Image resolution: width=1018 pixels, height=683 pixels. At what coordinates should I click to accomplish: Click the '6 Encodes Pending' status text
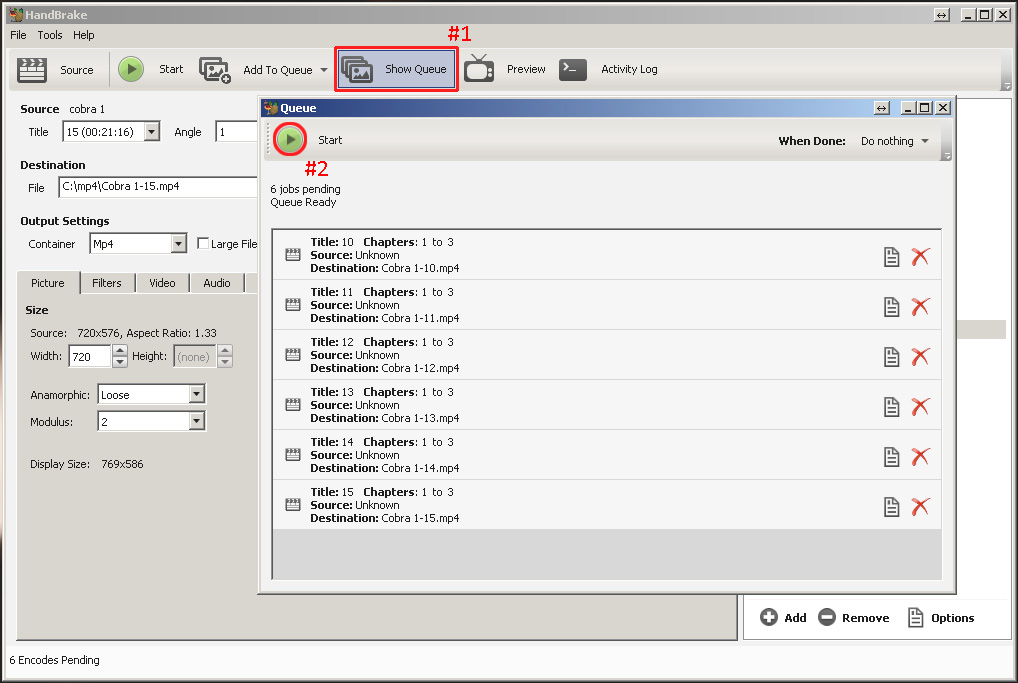point(55,660)
